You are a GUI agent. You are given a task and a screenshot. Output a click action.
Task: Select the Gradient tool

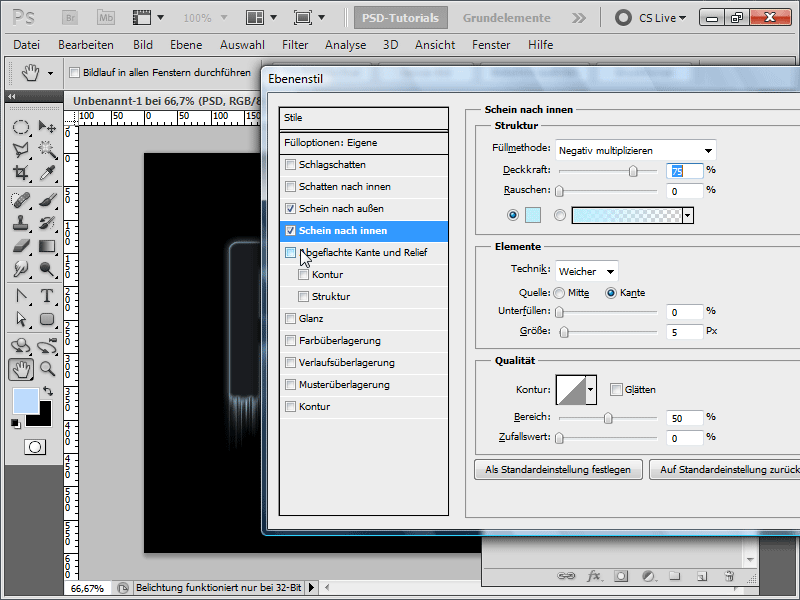click(x=47, y=246)
